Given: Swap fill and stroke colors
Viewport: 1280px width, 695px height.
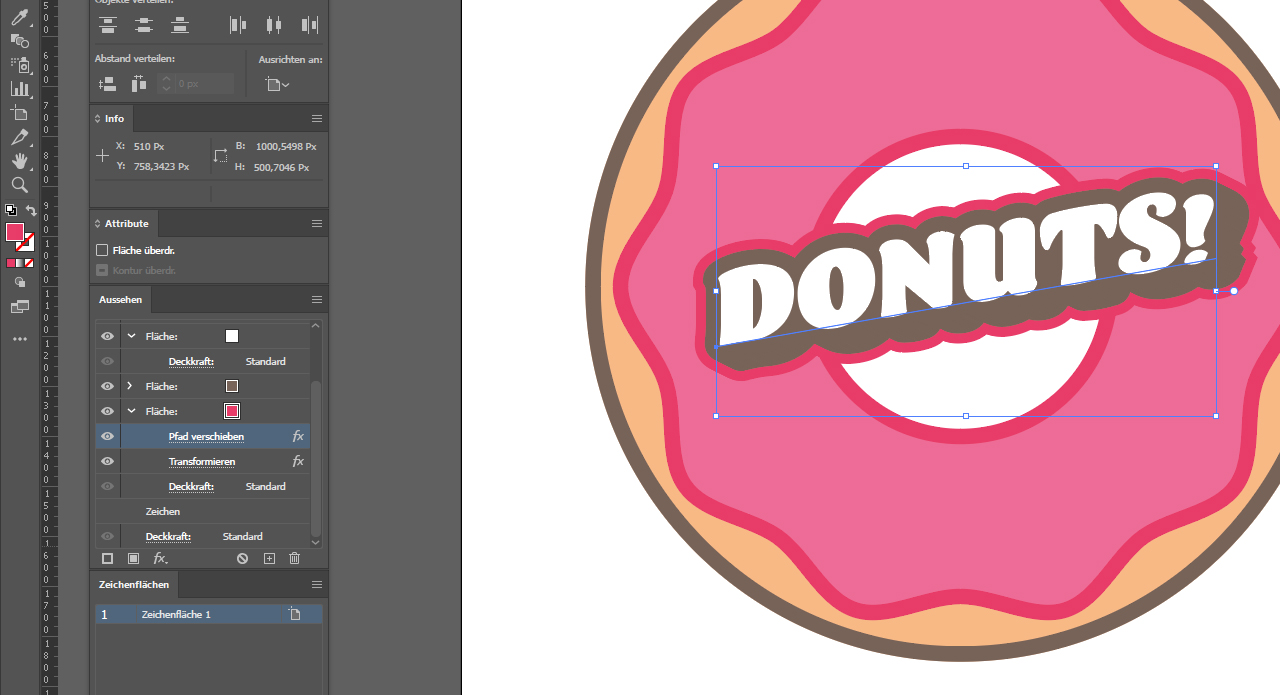Looking at the screenshot, I should coord(31,210).
